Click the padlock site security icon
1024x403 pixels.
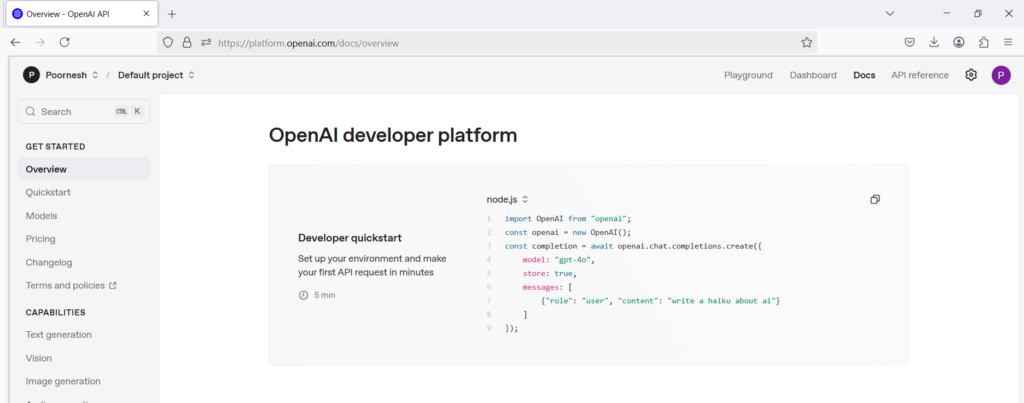tap(187, 42)
